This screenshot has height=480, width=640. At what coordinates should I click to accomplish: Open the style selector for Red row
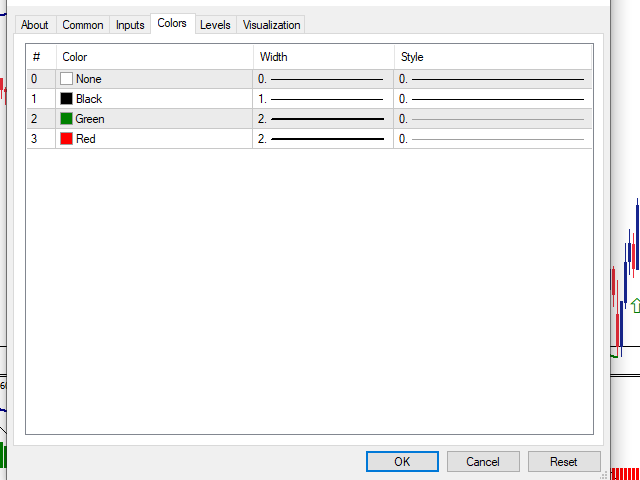pyautogui.click(x=493, y=139)
